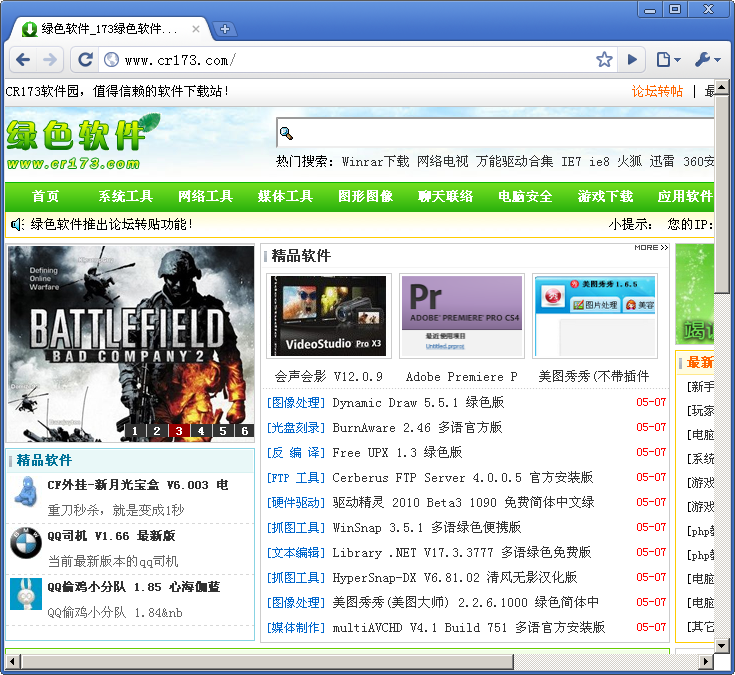This screenshot has width=735, height=675.
Task: Open Dynamic Draw 5.5.1 绿色版
Action: tap(418, 403)
